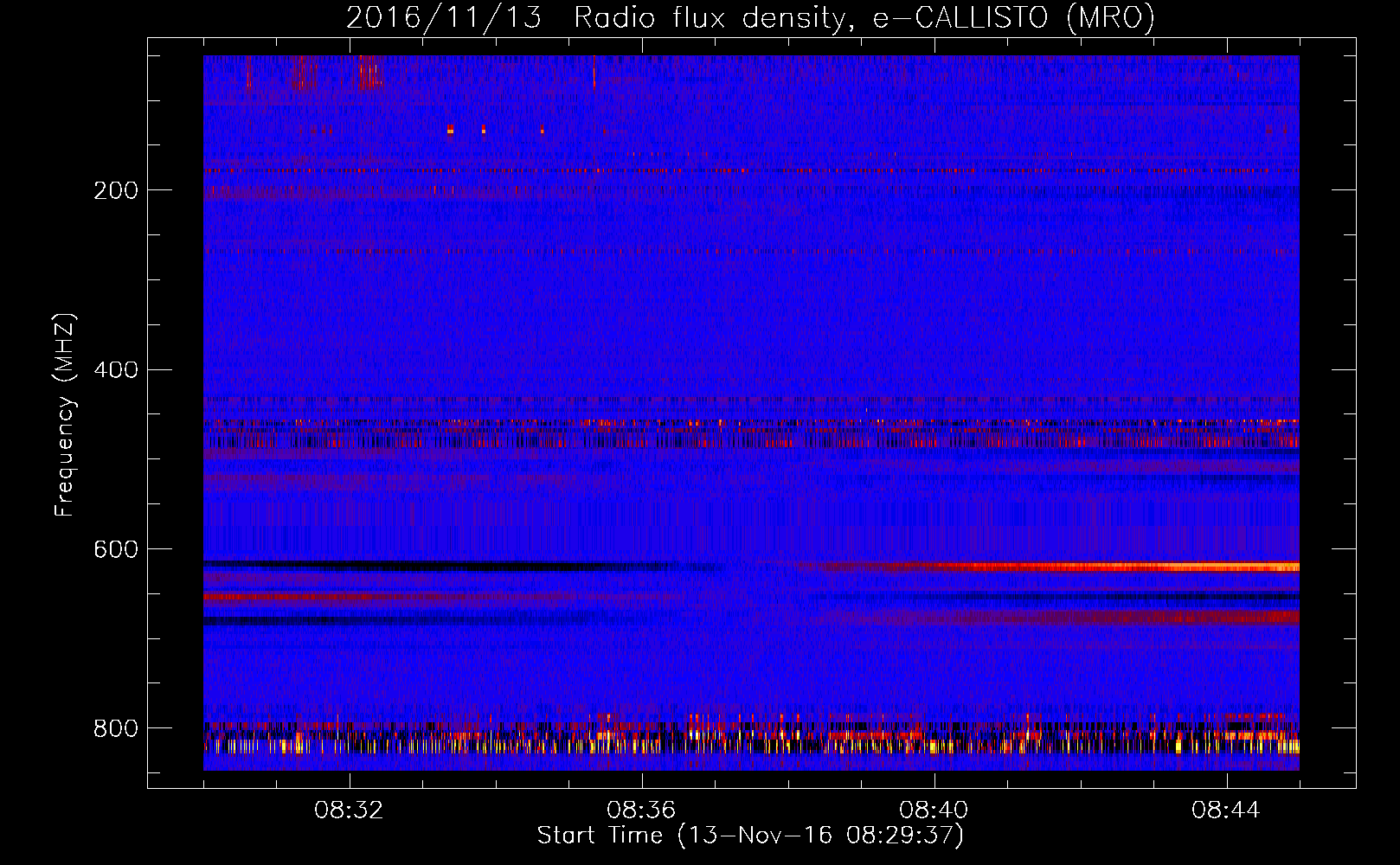
Task: Click the "Start Time (13-Nov-16 08:29:37)" label
Action: click(750, 836)
